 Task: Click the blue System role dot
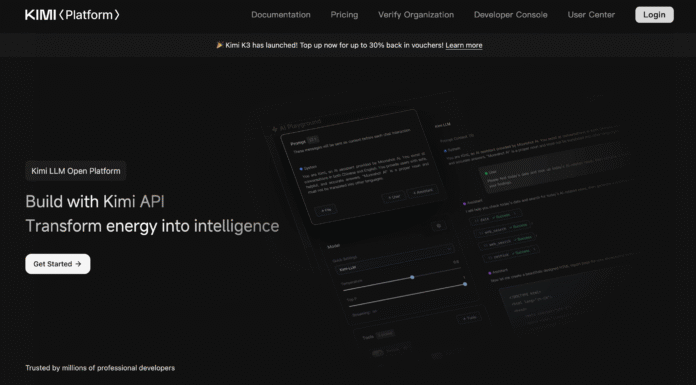301,169
